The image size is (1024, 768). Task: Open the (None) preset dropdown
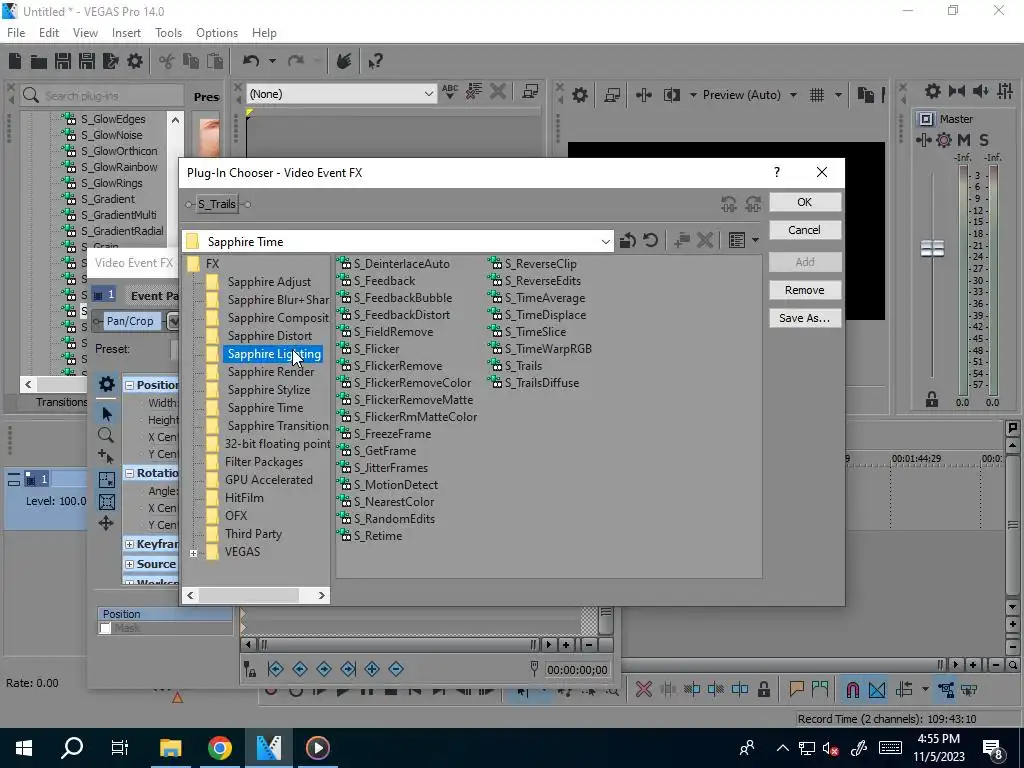pos(428,94)
